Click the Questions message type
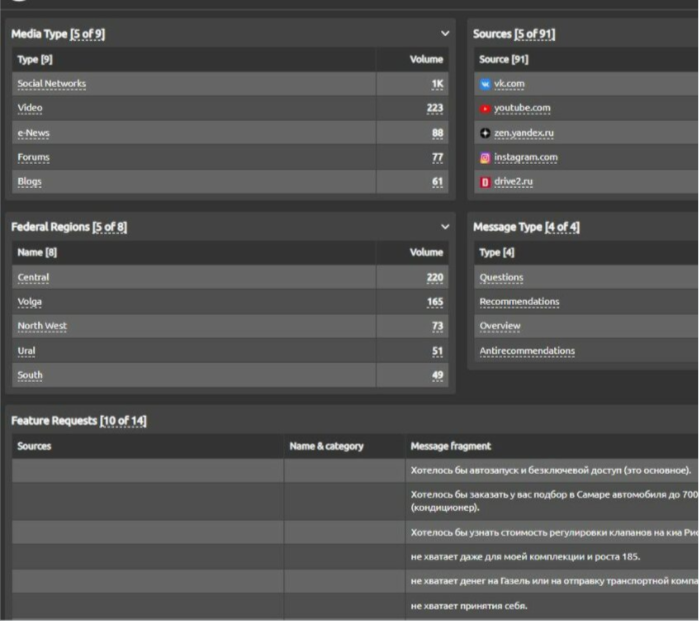This screenshot has height=621, width=699. coord(501,277)
